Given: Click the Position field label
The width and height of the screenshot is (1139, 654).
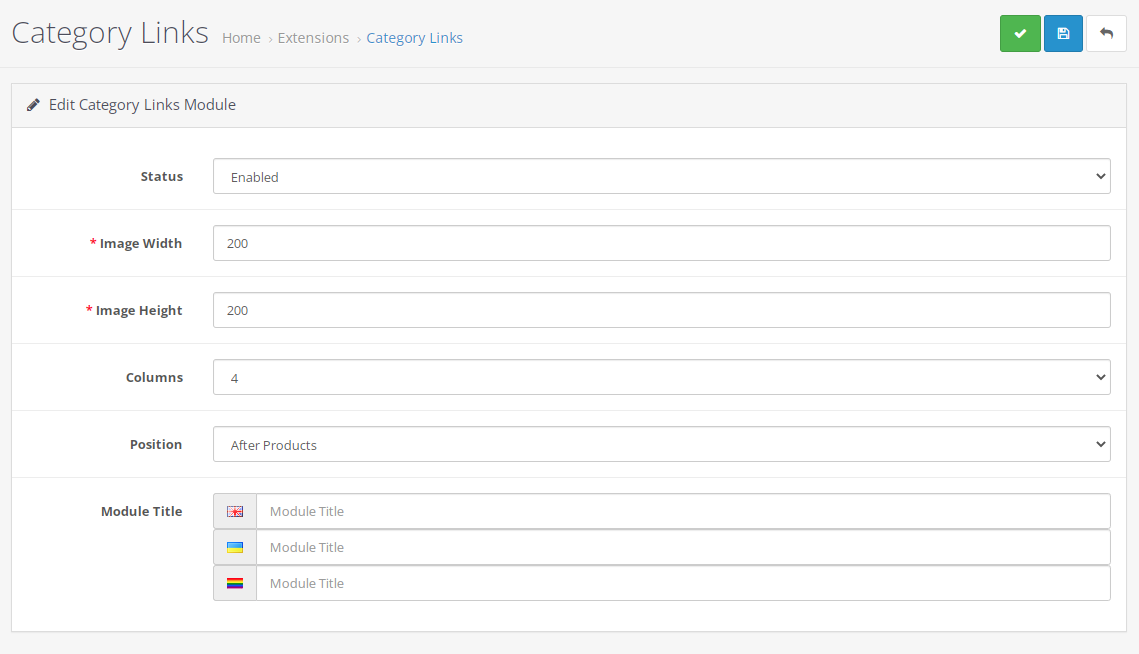Looking at the screenshot, I should tap(156, 444).
